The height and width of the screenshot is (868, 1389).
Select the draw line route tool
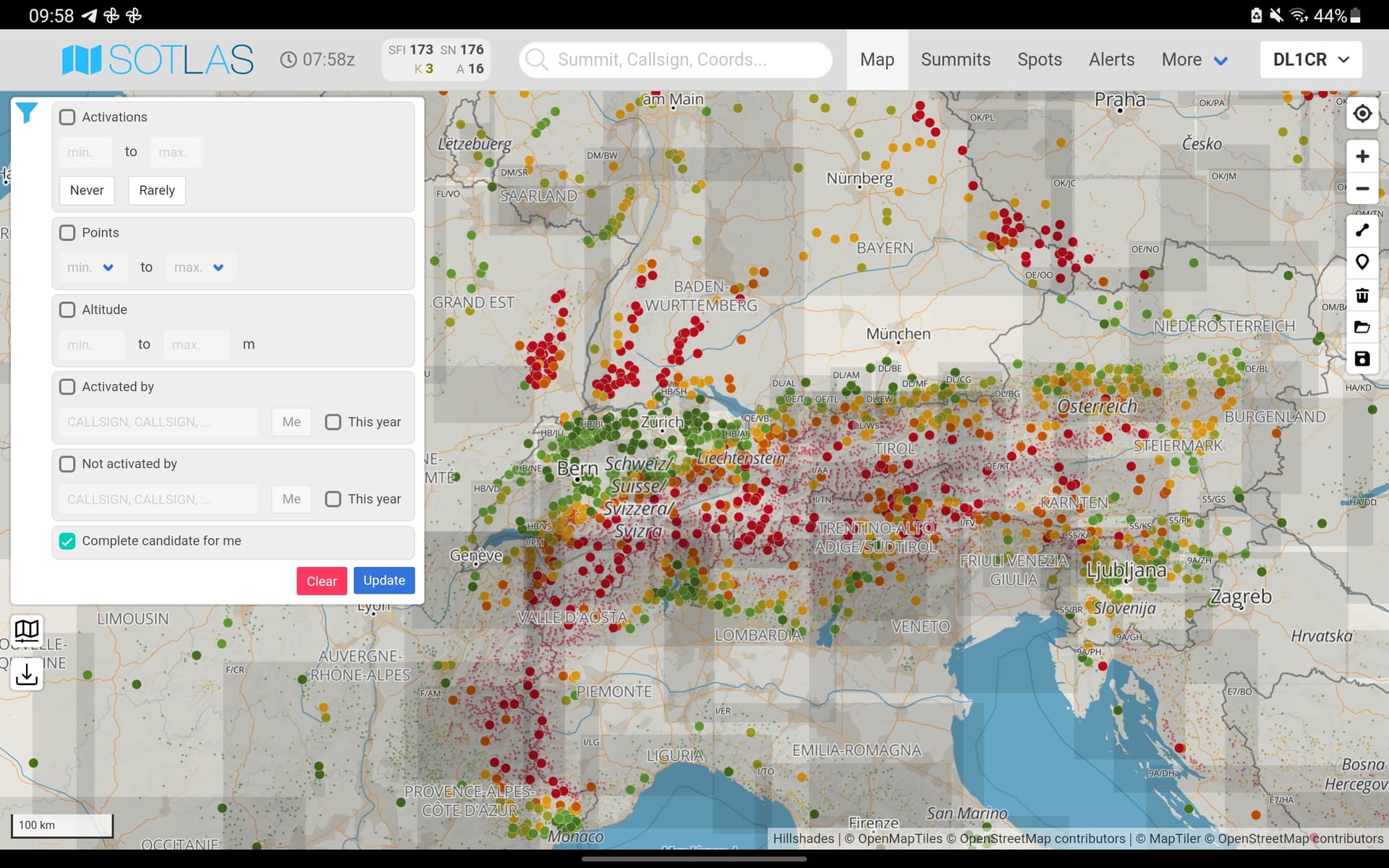click(x=1362, y=230)
